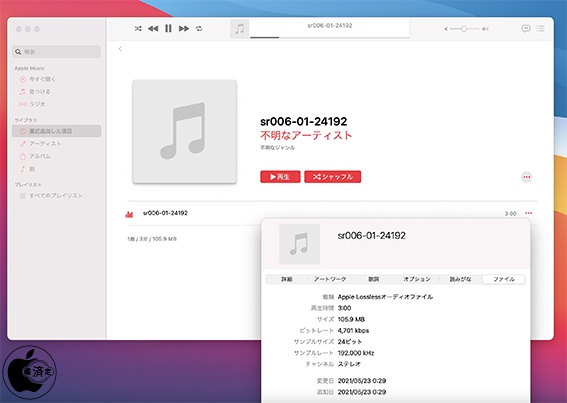Screen dimensions: 567x403
Task: Switch to the 詳細 tab
Action: pos(287,279)
